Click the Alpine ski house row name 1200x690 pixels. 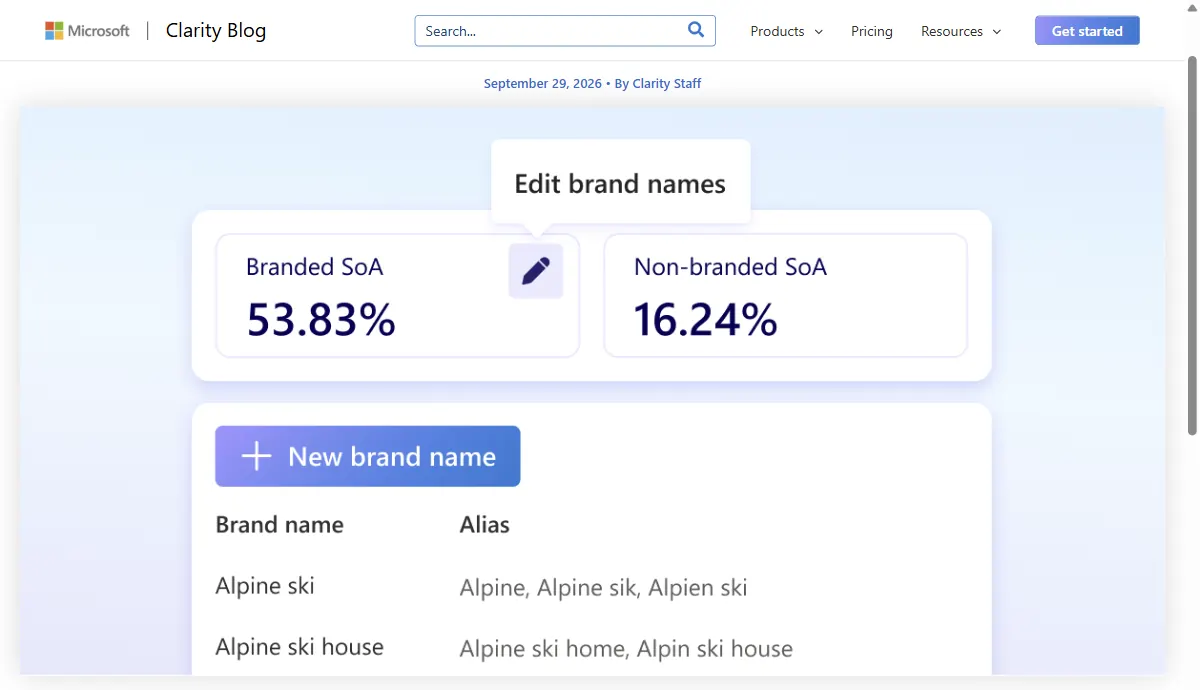pyautogui.click(x=299, y=647)
